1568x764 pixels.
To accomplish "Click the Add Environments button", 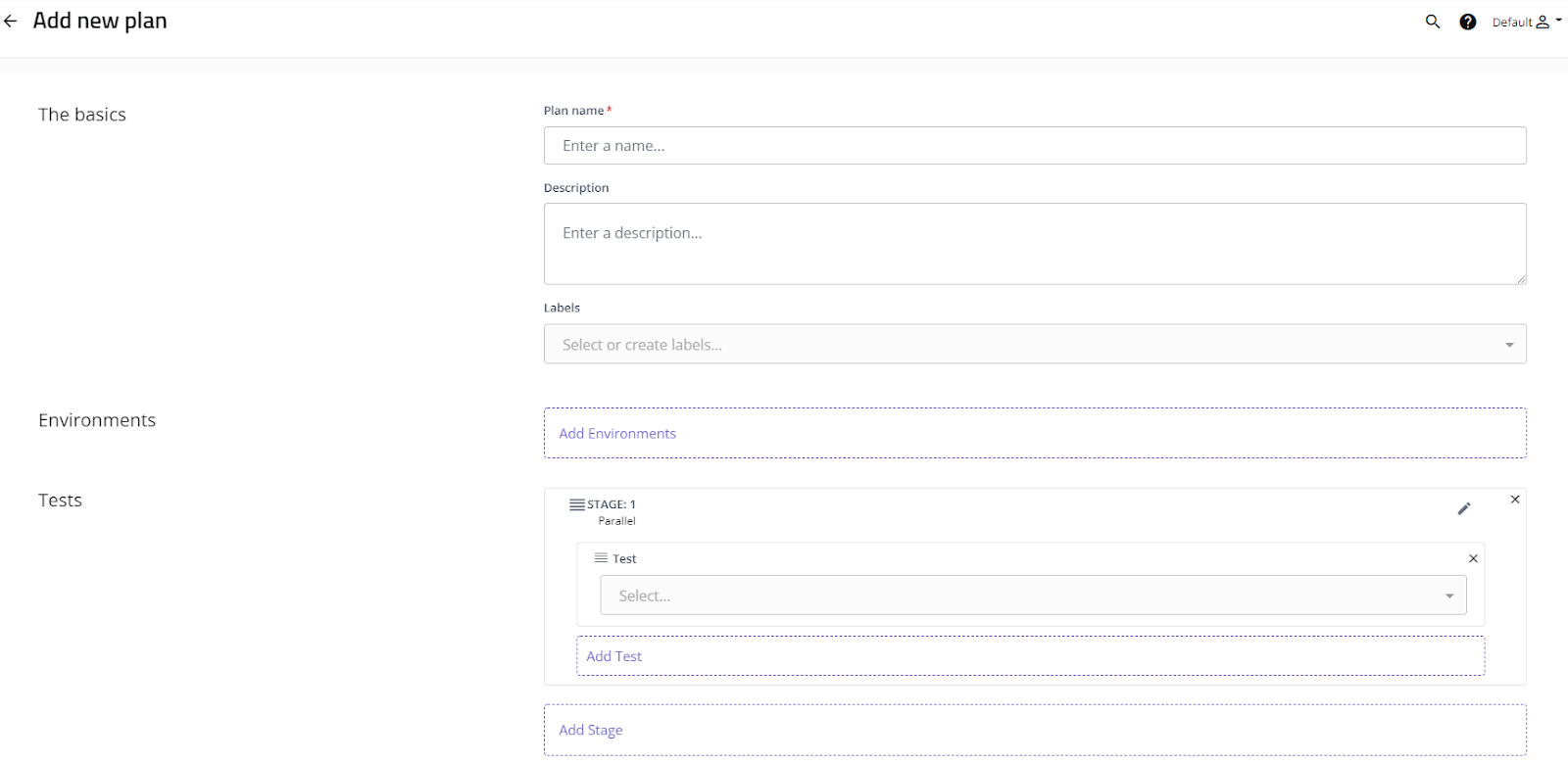I will click(617, 433).
